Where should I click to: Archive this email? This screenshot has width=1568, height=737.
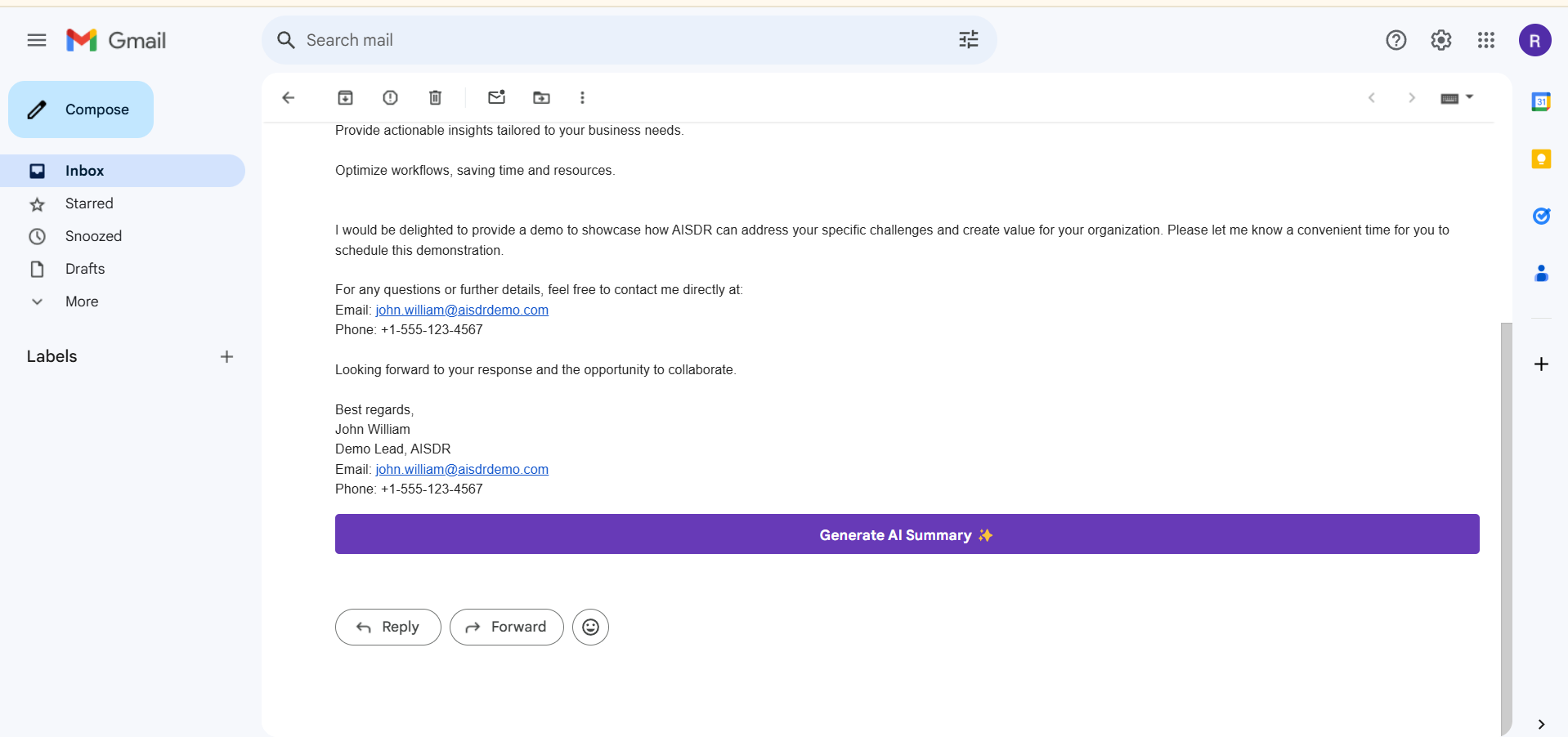click(346, 98)
